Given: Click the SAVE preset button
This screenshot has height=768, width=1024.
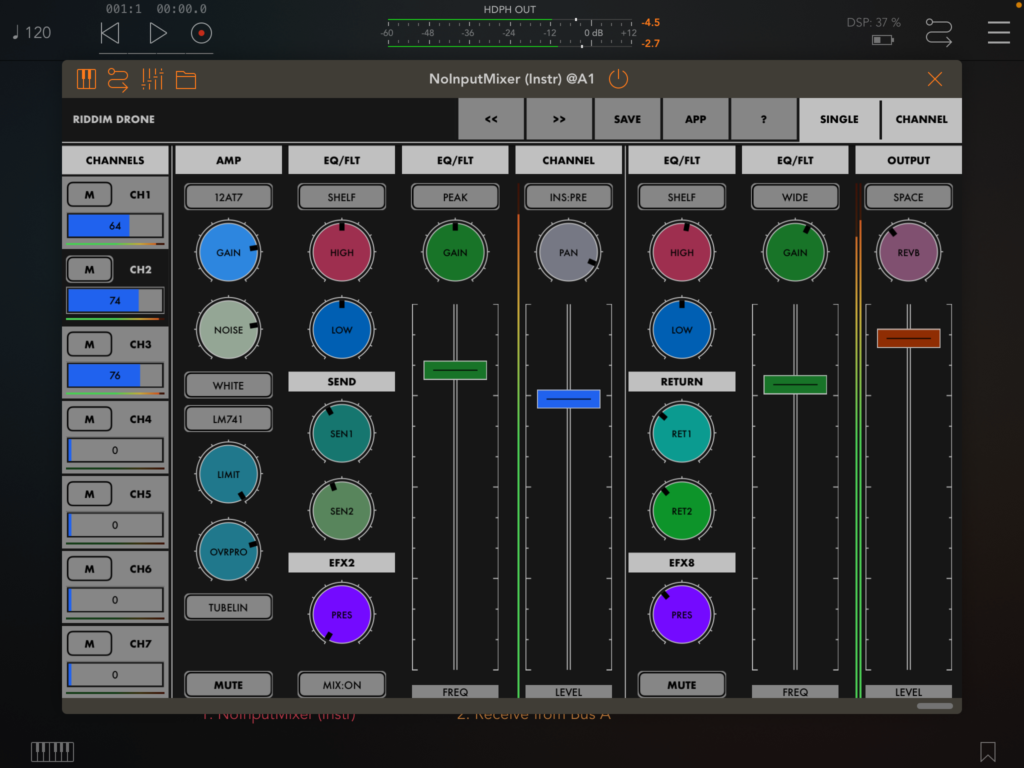Looking at the screenshot, I should pos(627,120).
